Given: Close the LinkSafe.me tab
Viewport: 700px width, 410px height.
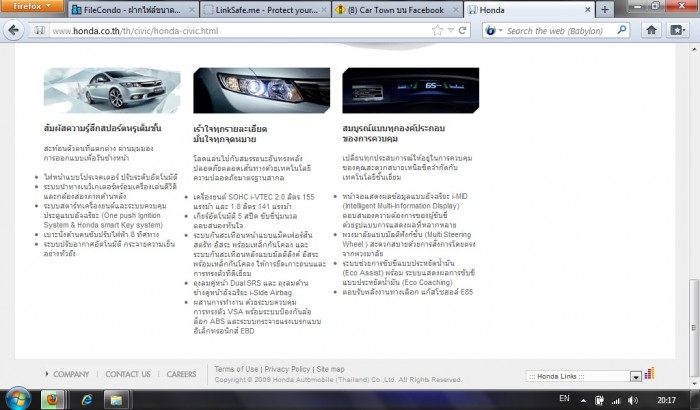Looking at the screenshot, I should pos(324,9).
